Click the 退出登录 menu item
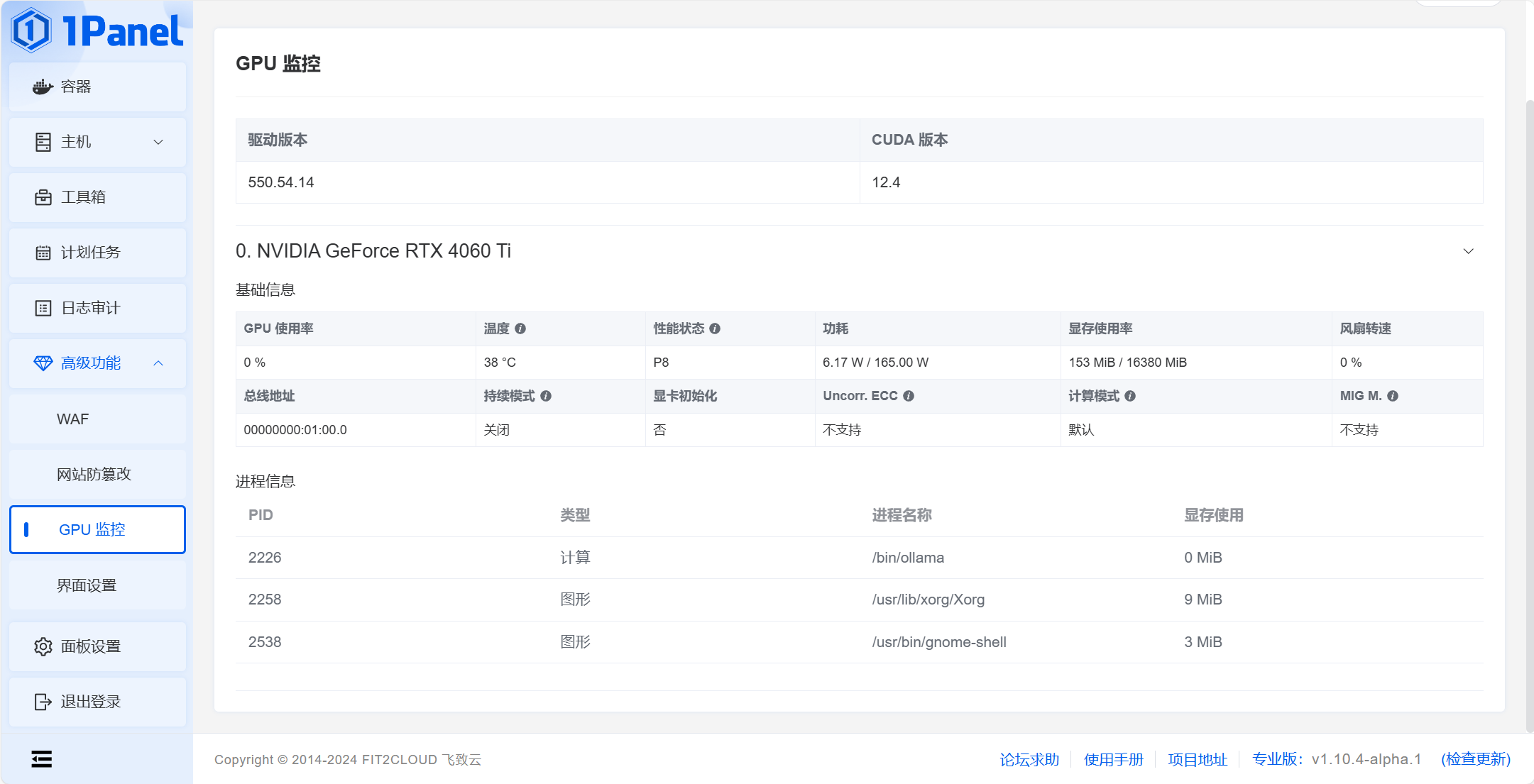The image size is (1534, 784). point(97,702)
